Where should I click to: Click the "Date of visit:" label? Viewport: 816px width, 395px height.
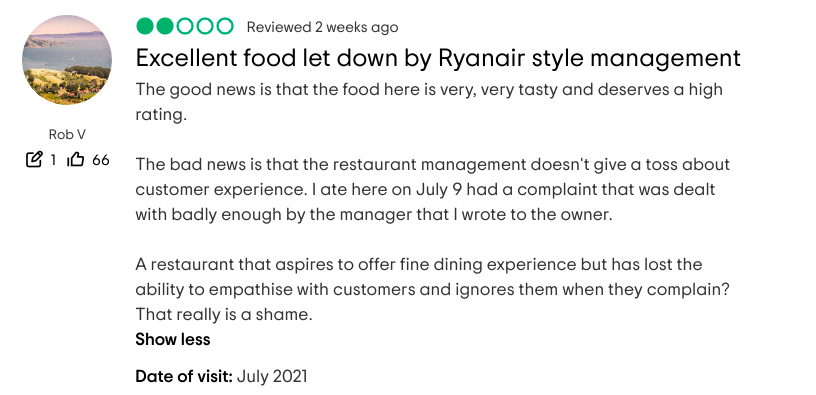click(184, 376)
